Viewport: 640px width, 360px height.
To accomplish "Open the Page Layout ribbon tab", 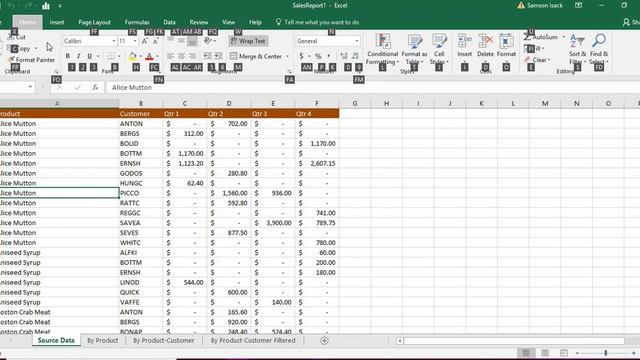I will click(x=94, y=22).
